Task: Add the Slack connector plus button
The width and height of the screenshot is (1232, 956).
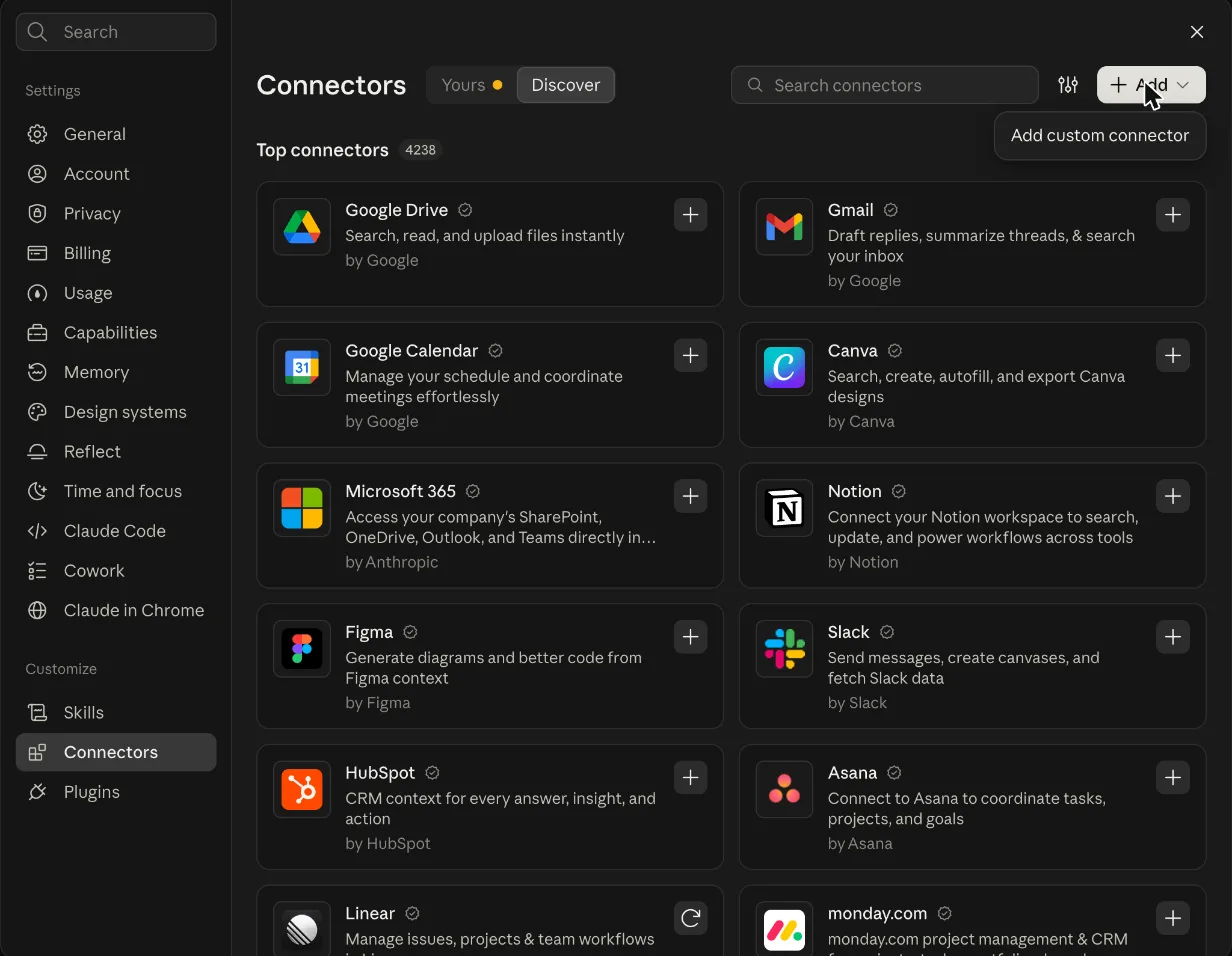Action: (x=1173, y=637)
